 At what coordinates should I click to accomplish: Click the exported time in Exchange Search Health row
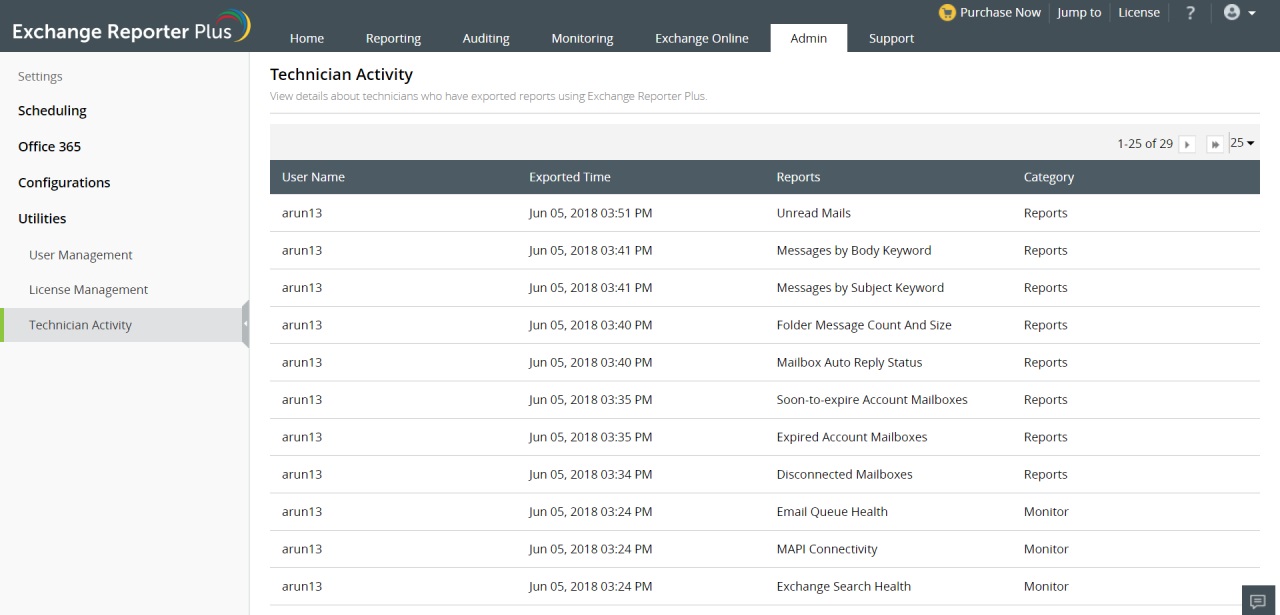click(x=591, y=587)
